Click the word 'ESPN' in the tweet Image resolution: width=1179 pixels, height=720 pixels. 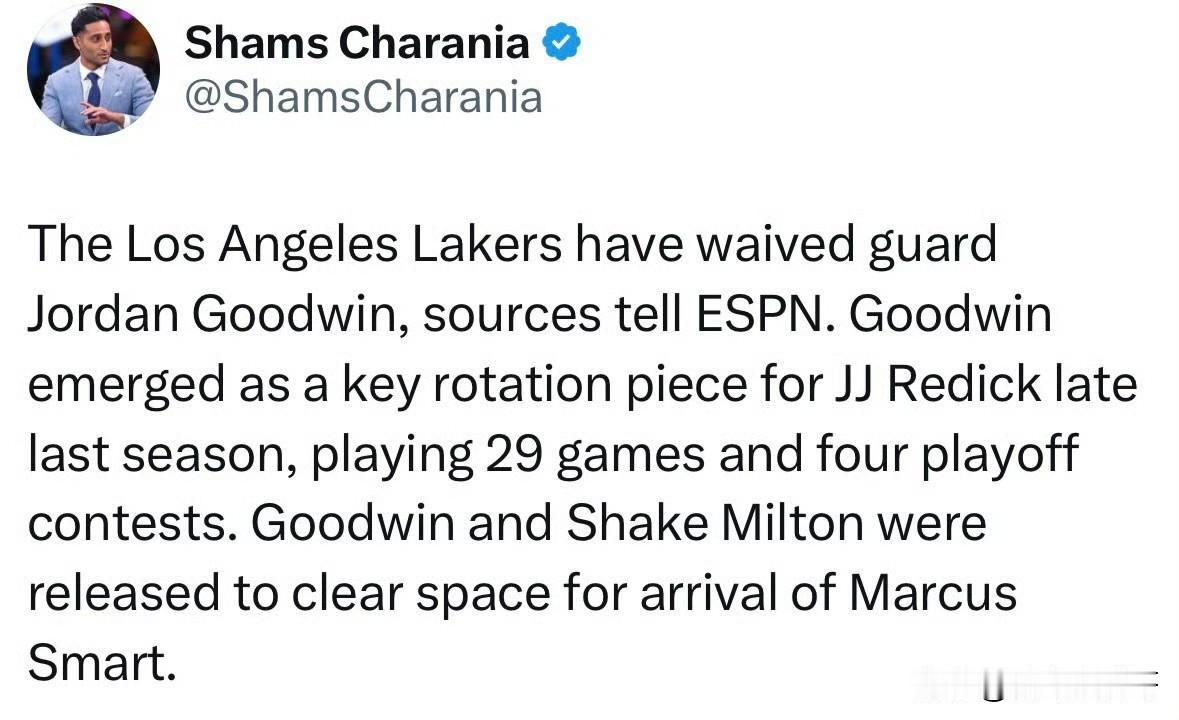pos(759,314)
